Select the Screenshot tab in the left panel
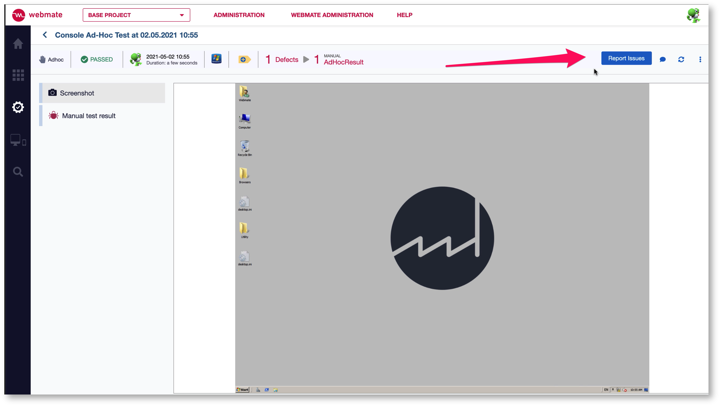720x406 pixels. pos(102,93)
